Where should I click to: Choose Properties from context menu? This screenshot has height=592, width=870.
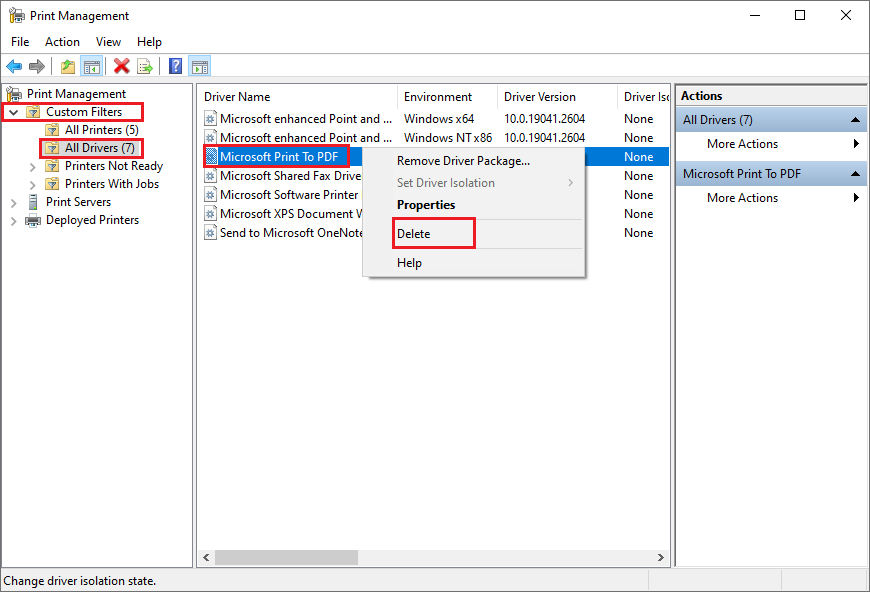click(x=473, y=205)
